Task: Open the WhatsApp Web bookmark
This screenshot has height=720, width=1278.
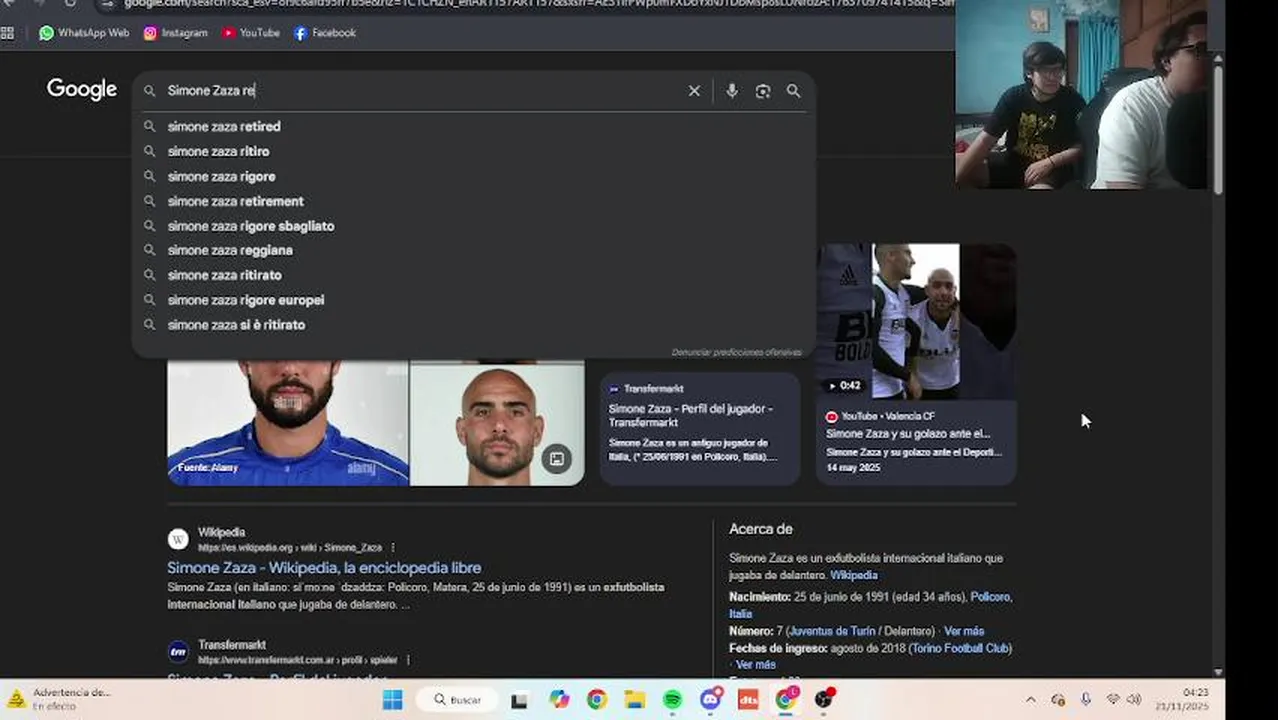Action: coord(84,33)
